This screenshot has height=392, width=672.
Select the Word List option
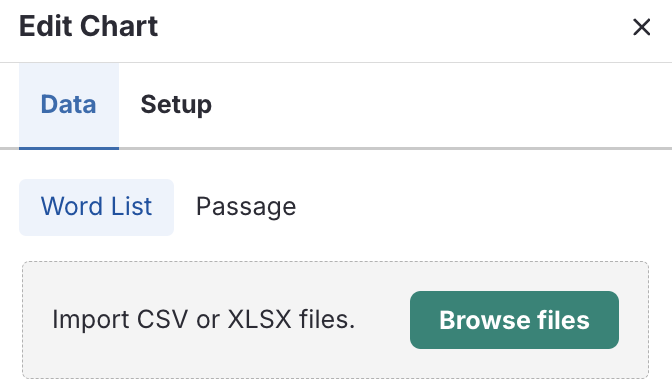(x=96, y=207)
